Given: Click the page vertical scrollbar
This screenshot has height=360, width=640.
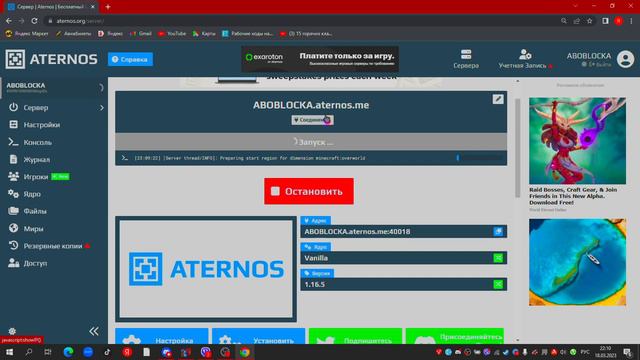Looking at the screenshot, I should tap(518, 148).
